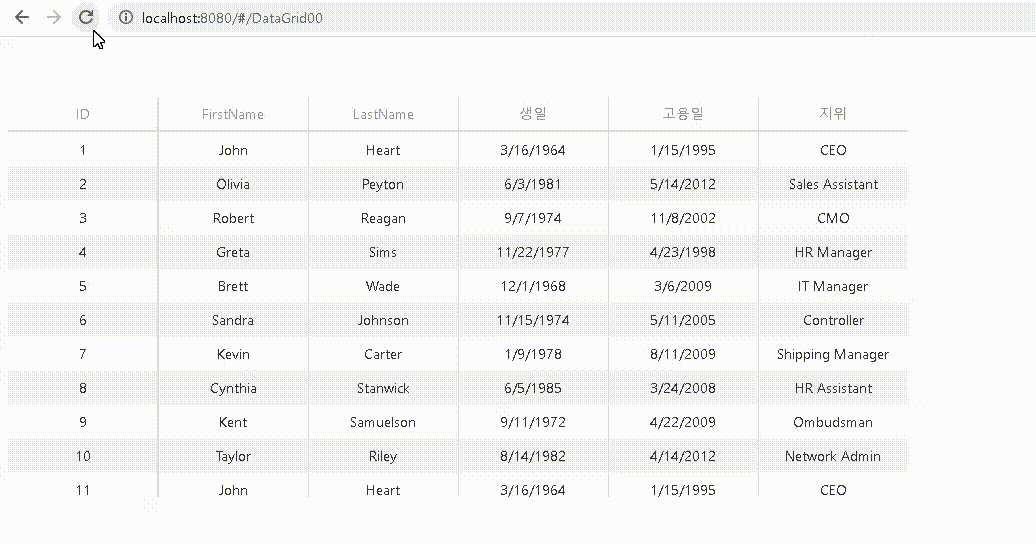Select the CMO position cell
This screenshot has width=1036, height=544.
coord(833,218)
